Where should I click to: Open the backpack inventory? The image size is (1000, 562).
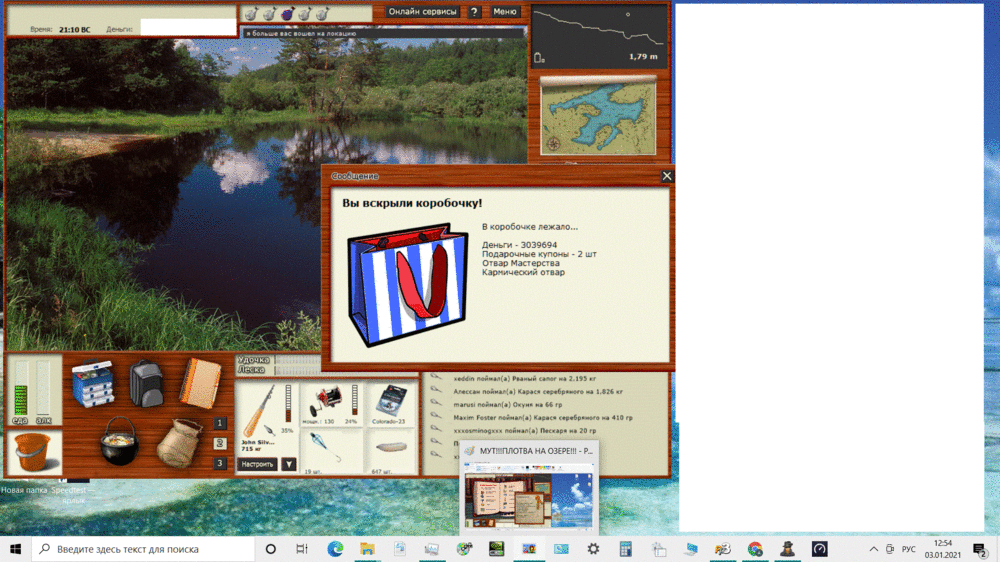(x=146, y=384)
